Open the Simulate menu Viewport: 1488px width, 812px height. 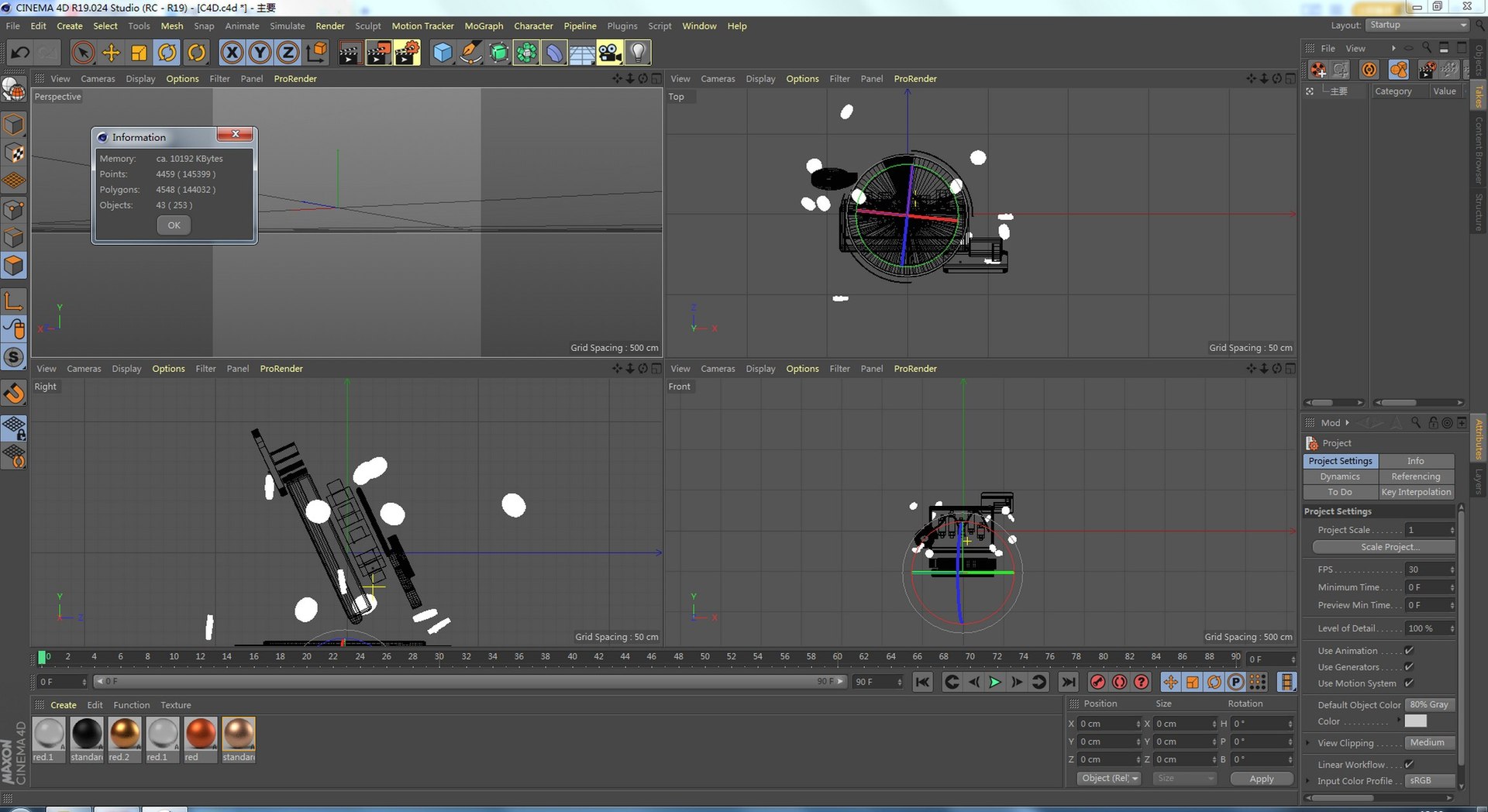tap(288, 26)
